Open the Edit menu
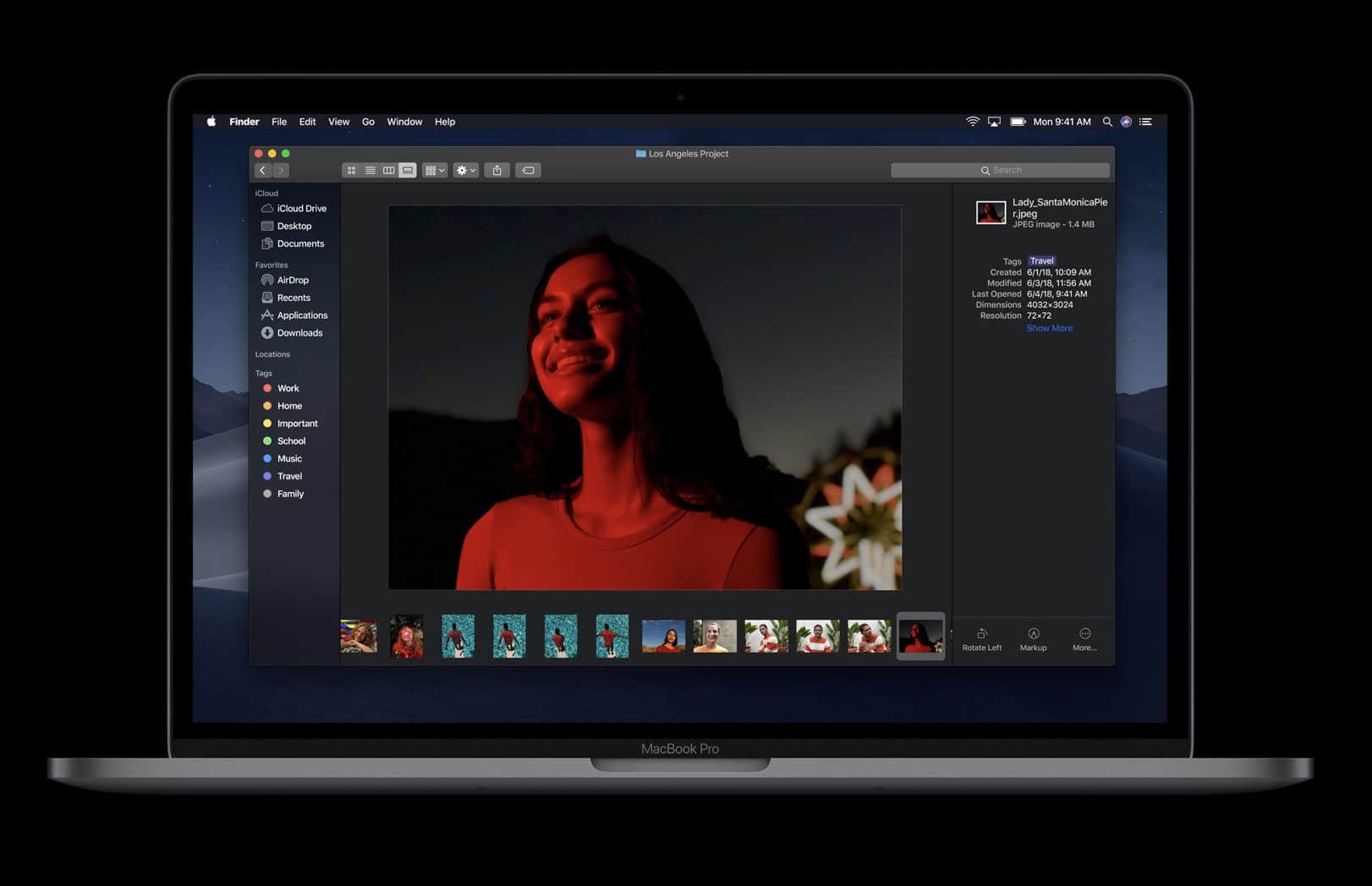This screenshot has width=1372, height=886. point(308,122)
